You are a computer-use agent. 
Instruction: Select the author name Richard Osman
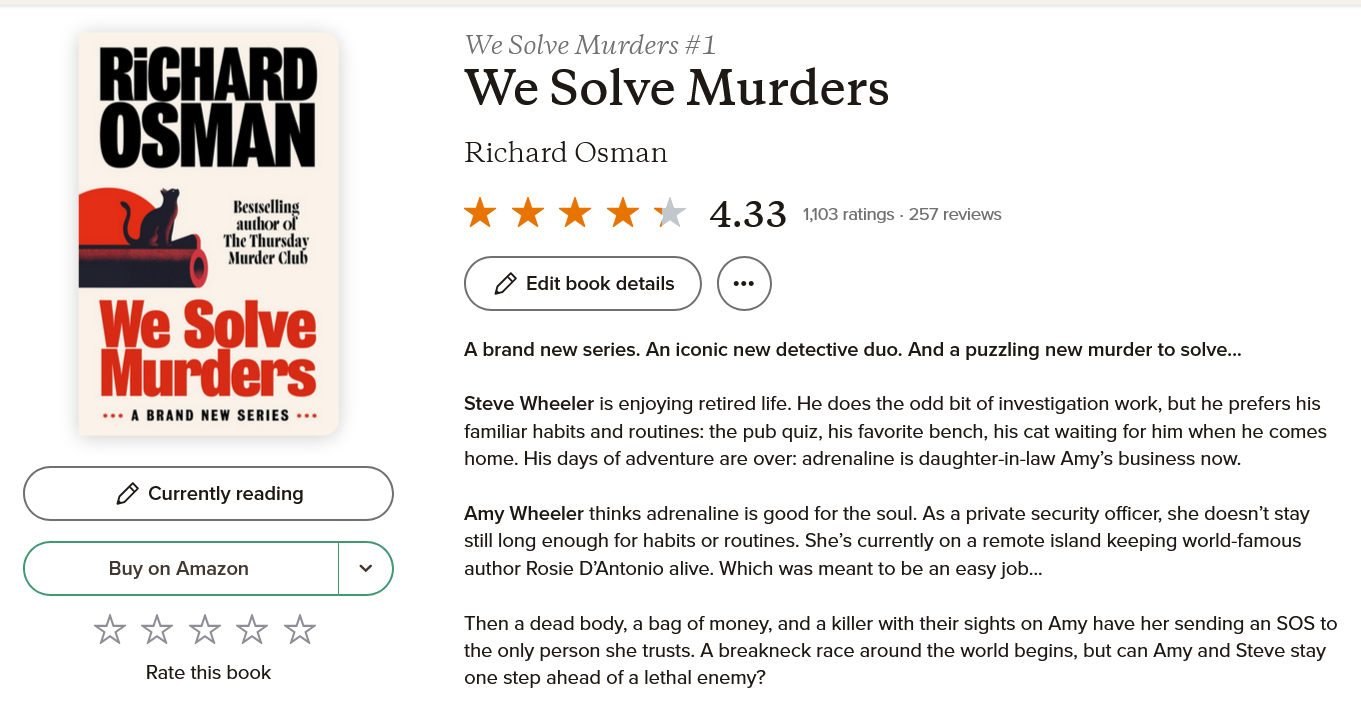click(565, 152)
